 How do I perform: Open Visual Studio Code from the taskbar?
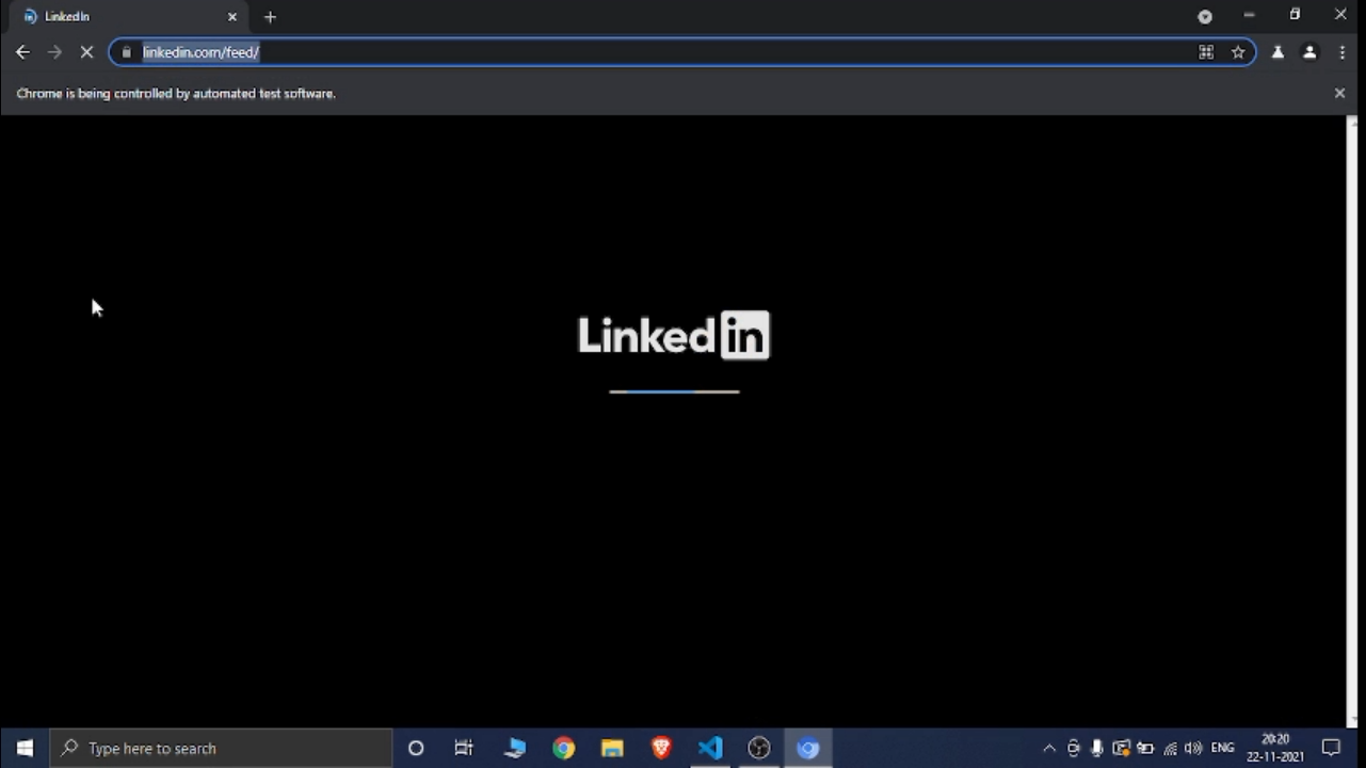pos(710,748)
